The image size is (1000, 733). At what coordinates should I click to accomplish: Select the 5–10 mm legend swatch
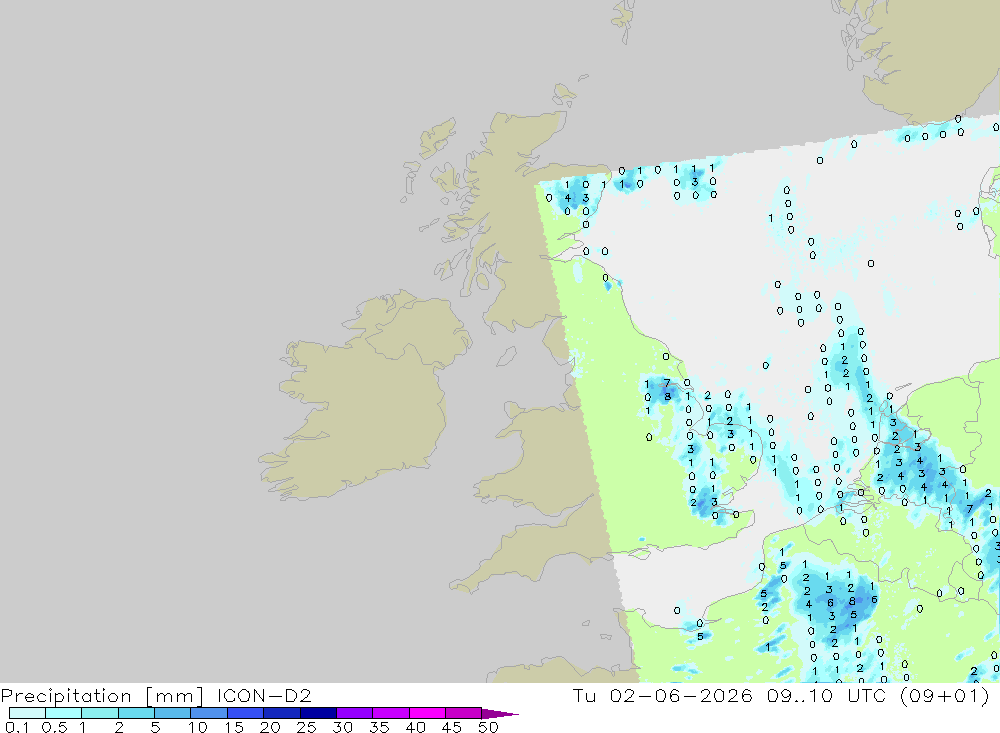coord(172,713)
